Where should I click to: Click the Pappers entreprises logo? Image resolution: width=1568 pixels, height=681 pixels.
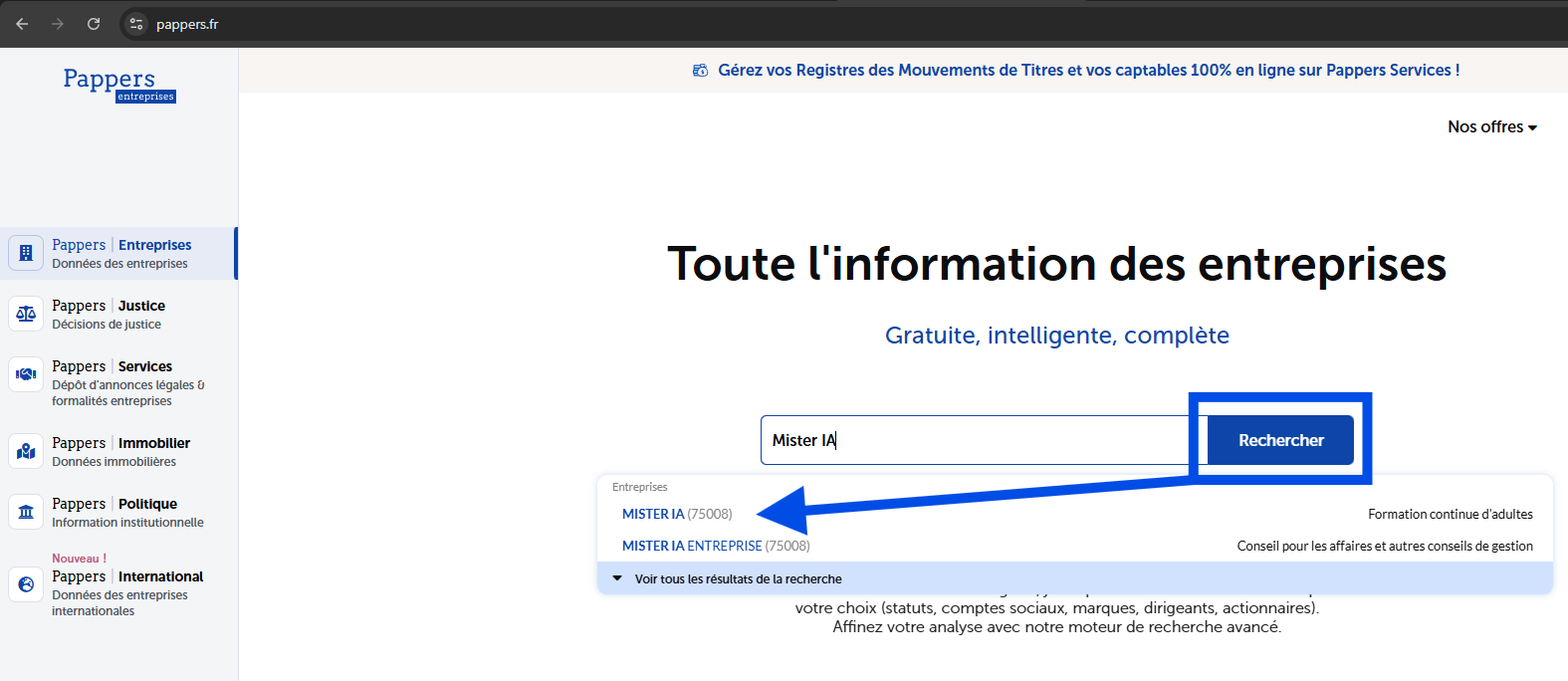click(119, 84)
